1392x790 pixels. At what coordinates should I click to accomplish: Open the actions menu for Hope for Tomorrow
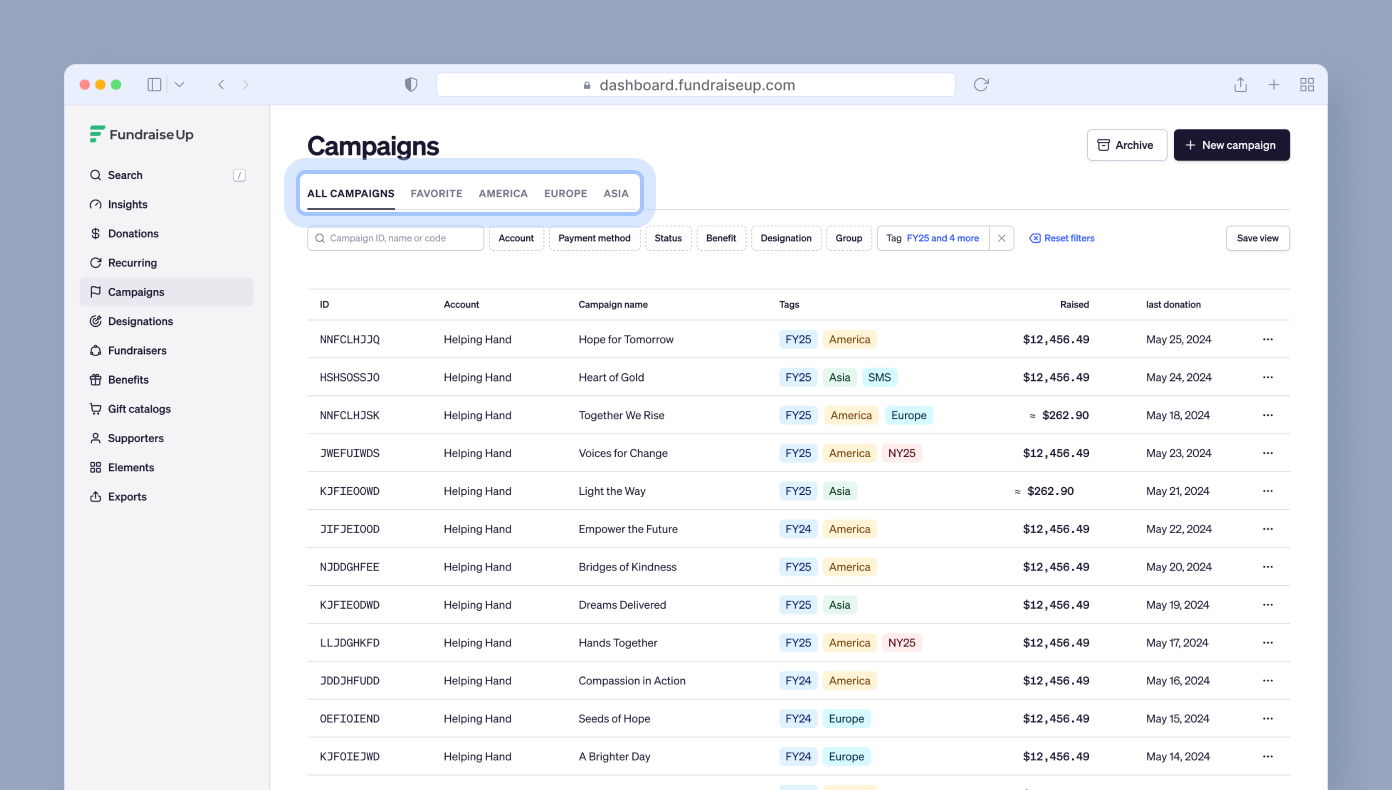click(1268, 339)
